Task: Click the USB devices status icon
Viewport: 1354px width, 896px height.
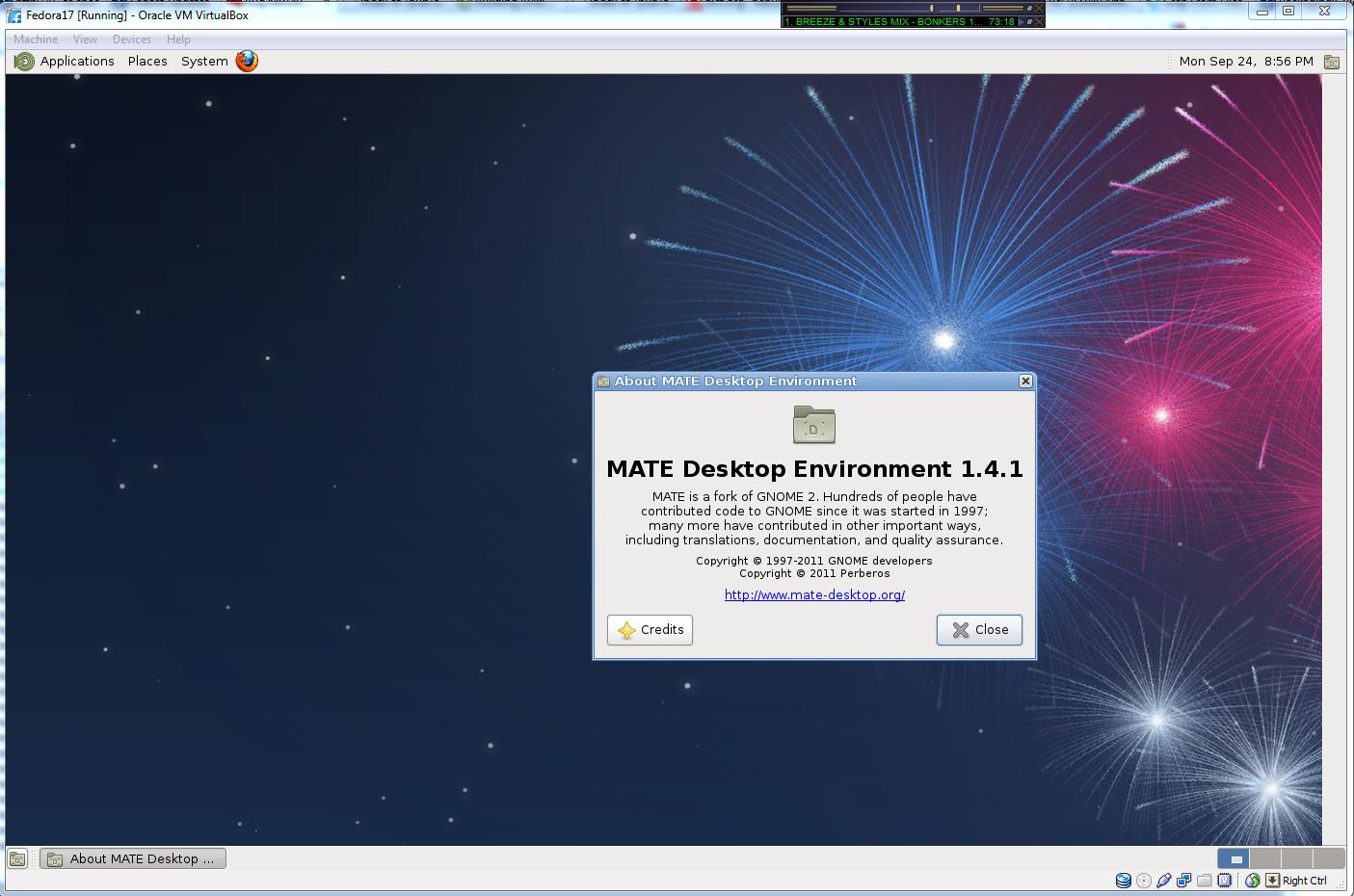Action: [1163, 880]
